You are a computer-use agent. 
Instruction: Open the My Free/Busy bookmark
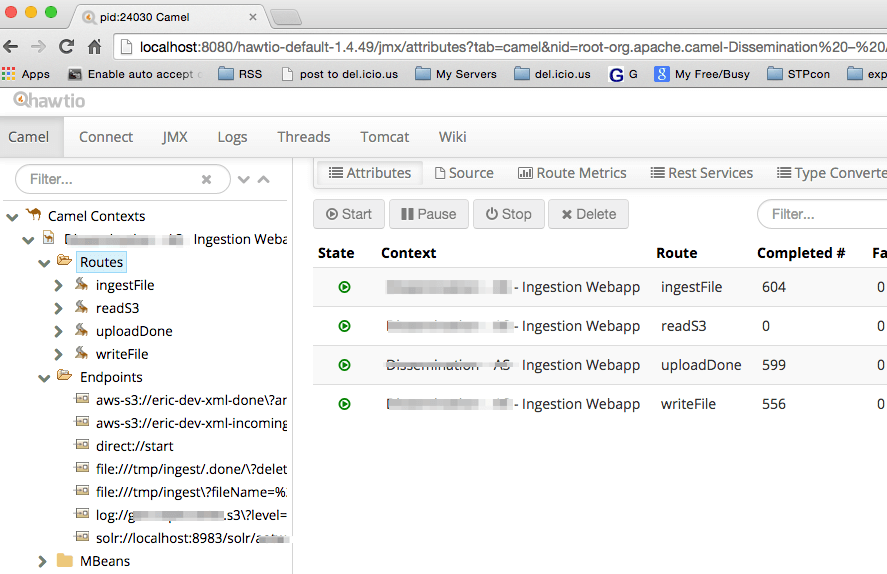point(702,74)
